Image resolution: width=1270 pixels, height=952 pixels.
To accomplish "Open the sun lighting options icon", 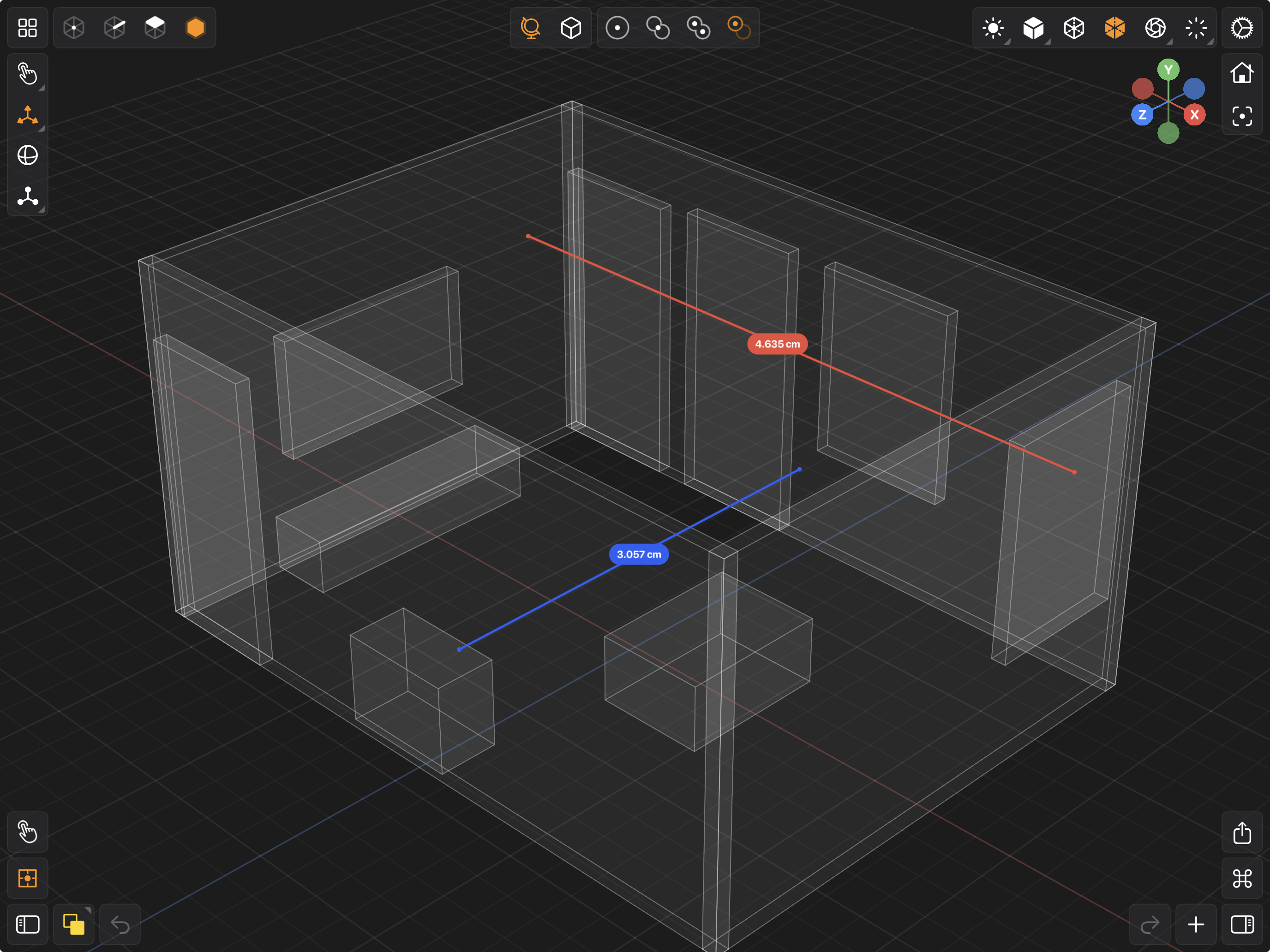I will (x=993, y=28).
